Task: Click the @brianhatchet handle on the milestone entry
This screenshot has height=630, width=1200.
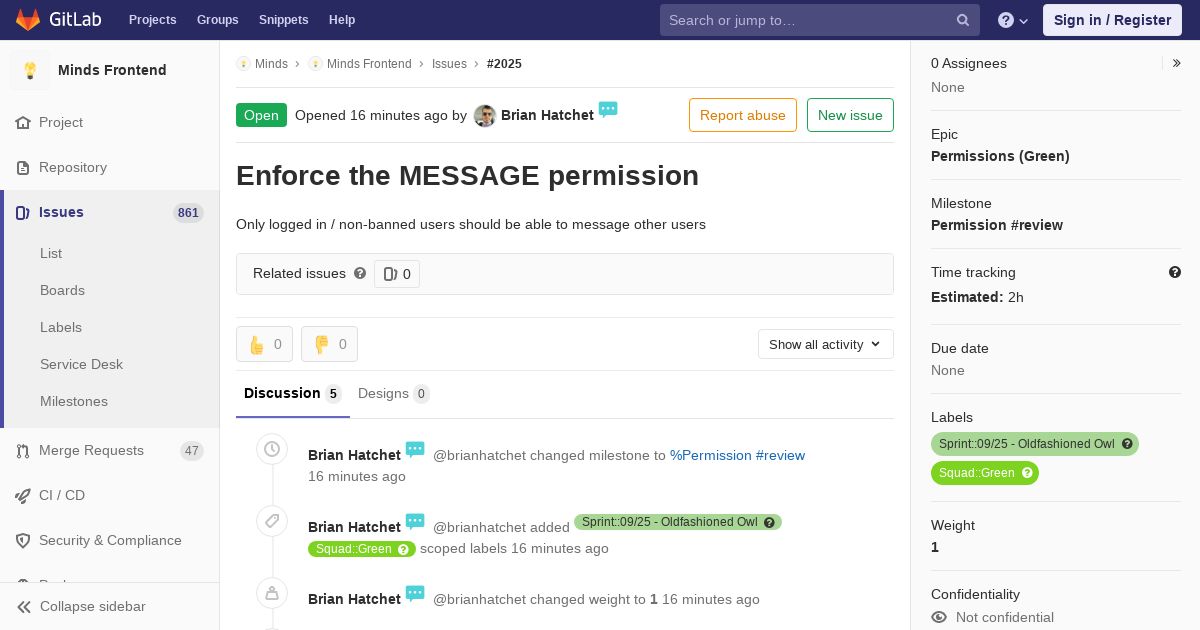Action: pos(479,455)
